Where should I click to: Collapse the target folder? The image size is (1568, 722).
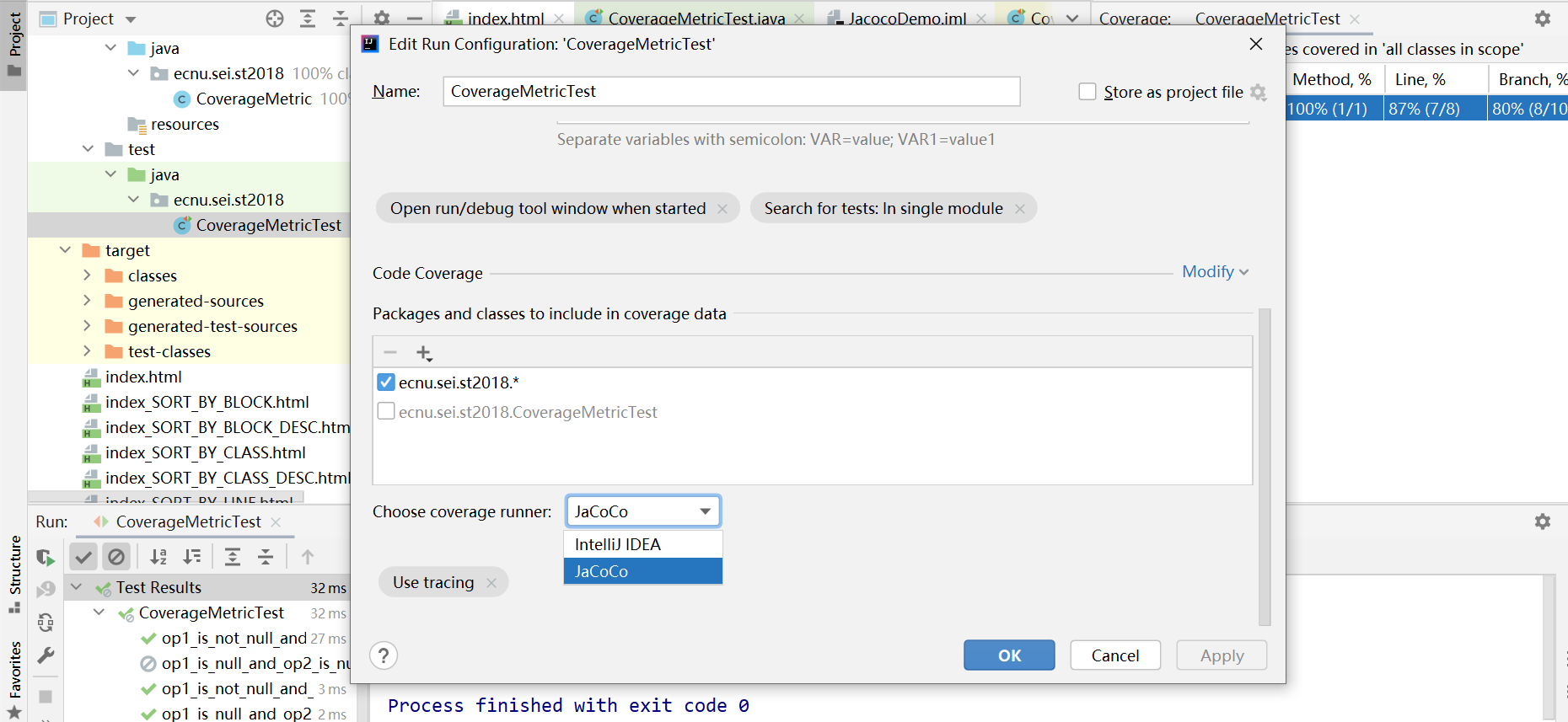tap(65, 250)
